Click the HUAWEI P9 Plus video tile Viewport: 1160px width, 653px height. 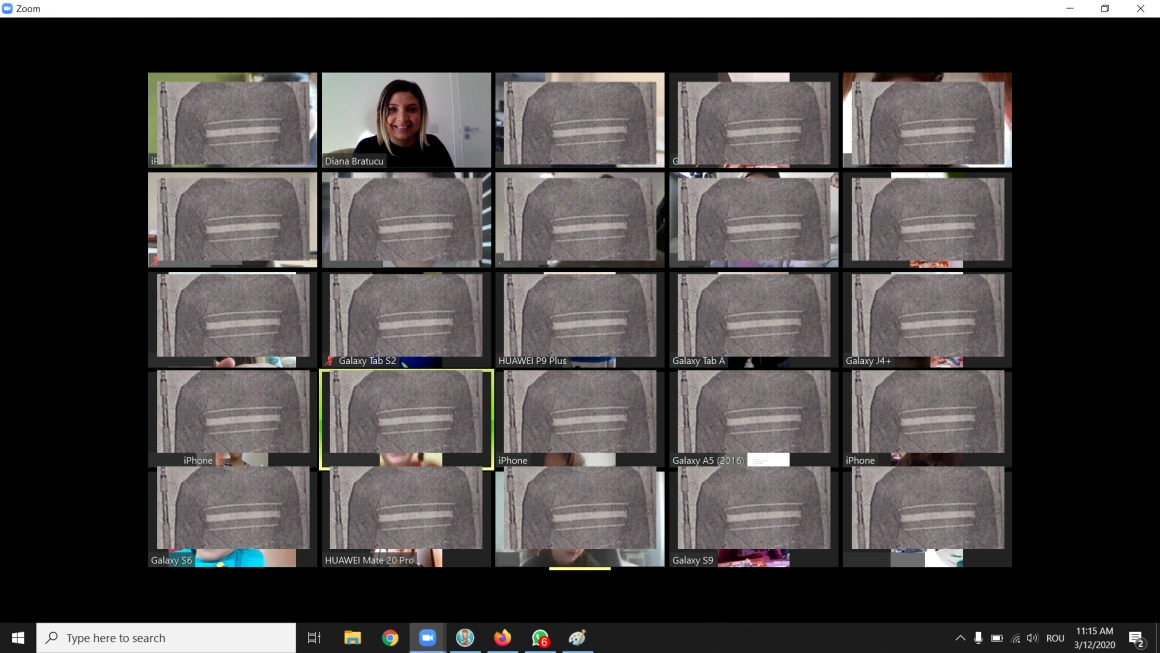pos(579,320)
